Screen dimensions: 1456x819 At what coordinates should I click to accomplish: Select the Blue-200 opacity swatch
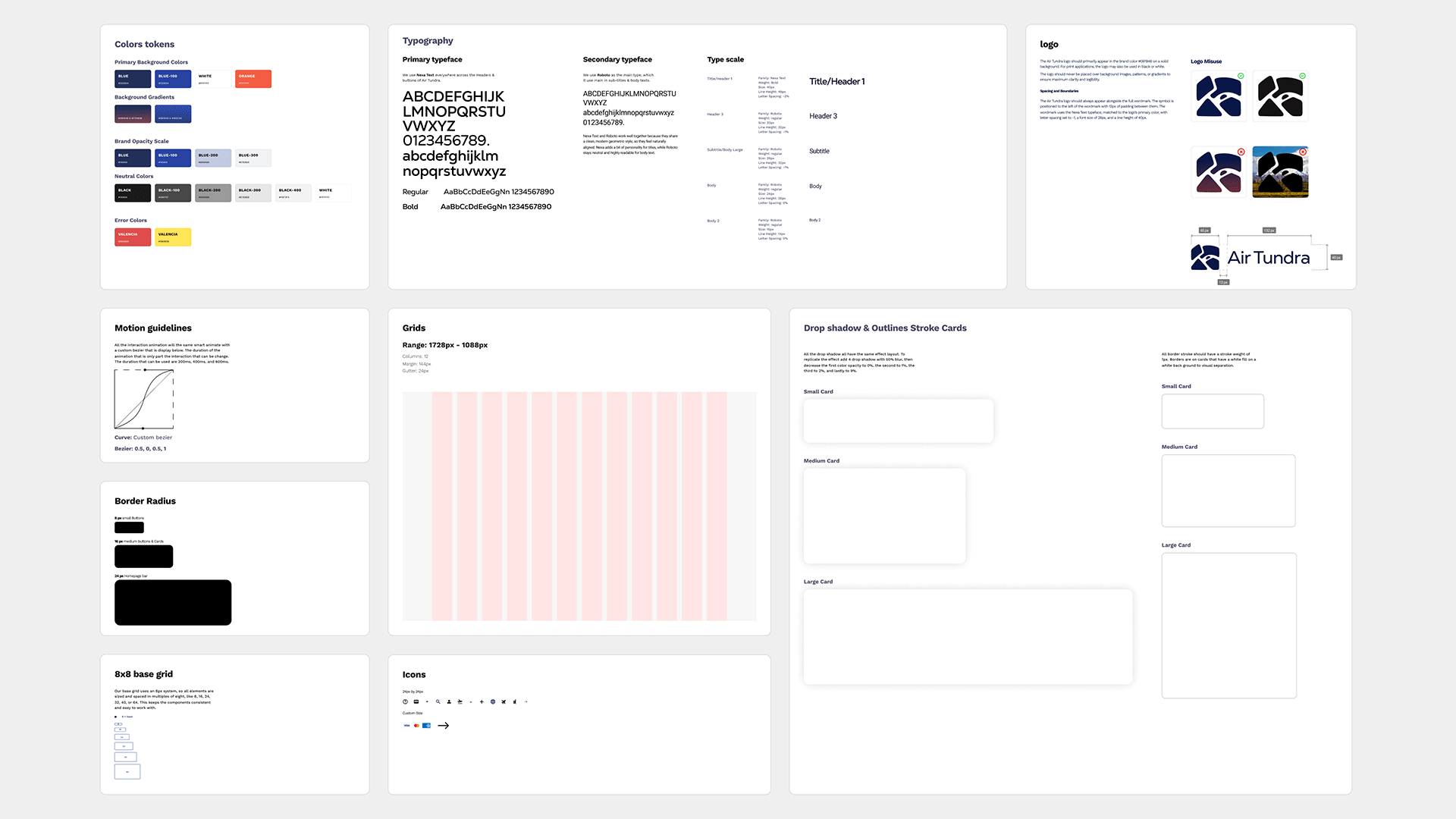tap(212, 158)
